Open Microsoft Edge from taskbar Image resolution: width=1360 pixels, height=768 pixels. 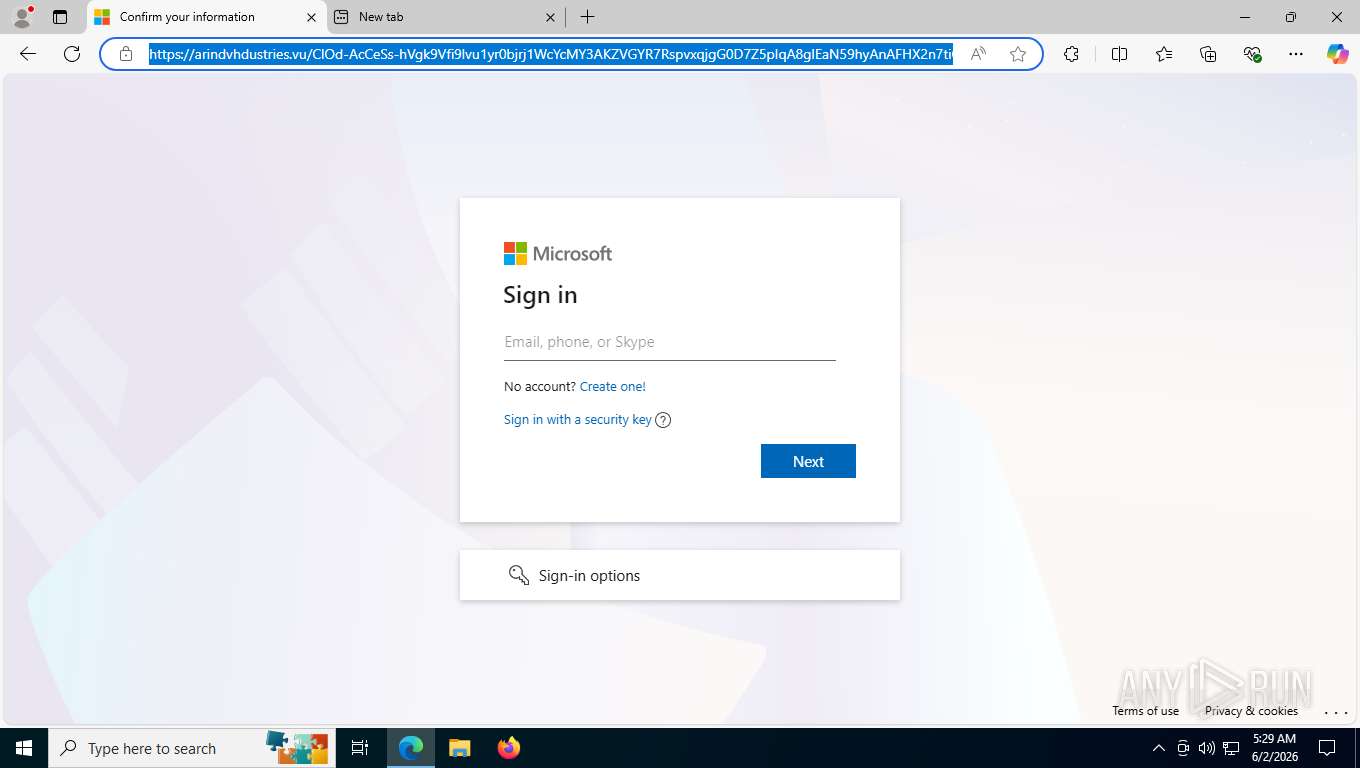pyautogui.click(x=411, y=748)
